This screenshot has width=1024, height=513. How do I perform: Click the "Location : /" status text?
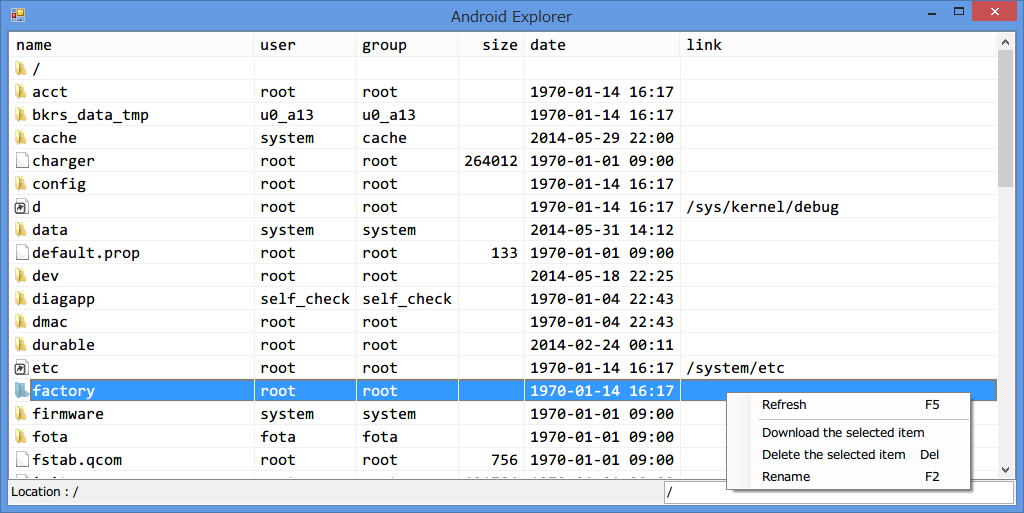click(x=44, y=492)
